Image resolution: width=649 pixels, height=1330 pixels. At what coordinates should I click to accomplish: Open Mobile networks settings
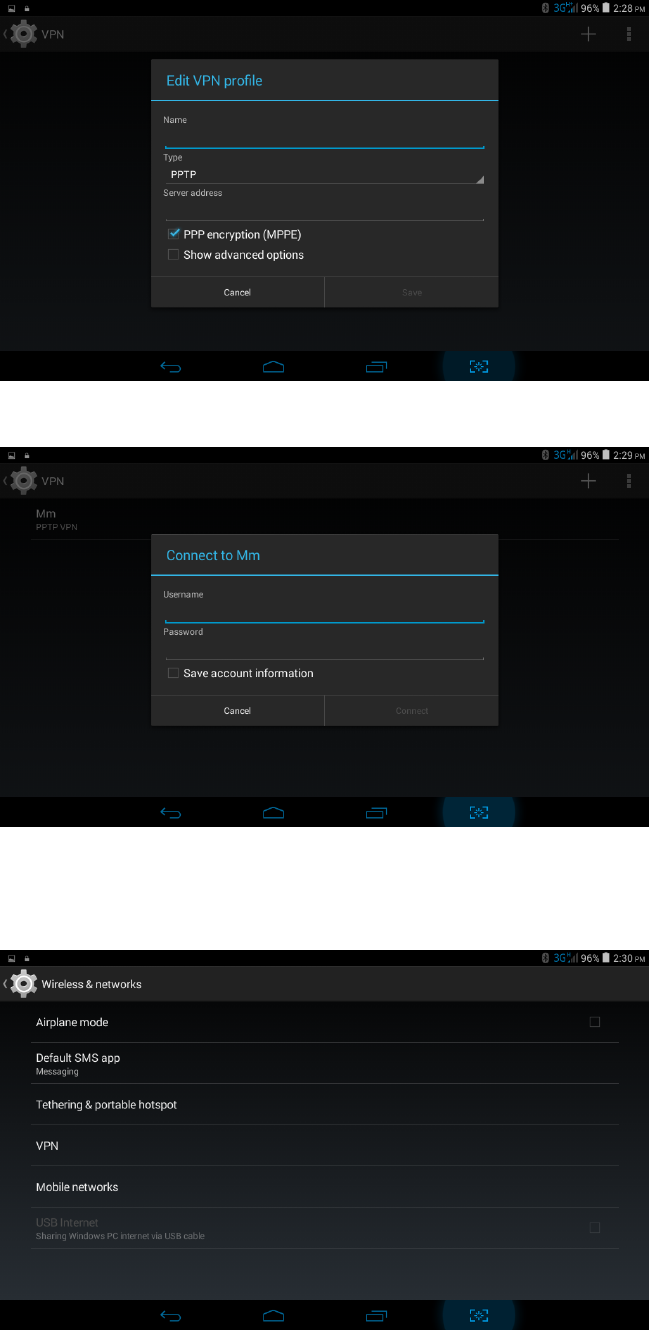click(324, 1187)
